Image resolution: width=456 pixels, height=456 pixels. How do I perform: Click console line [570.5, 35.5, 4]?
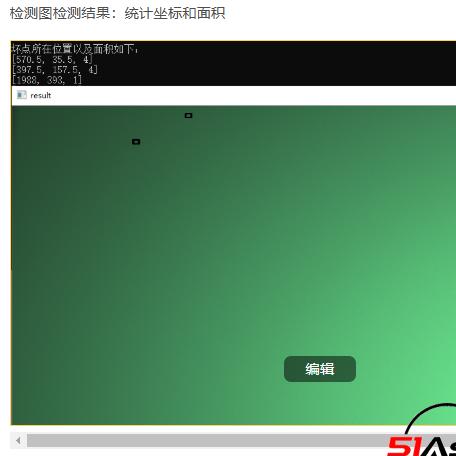pyautogui.click(x=52, y=60)
